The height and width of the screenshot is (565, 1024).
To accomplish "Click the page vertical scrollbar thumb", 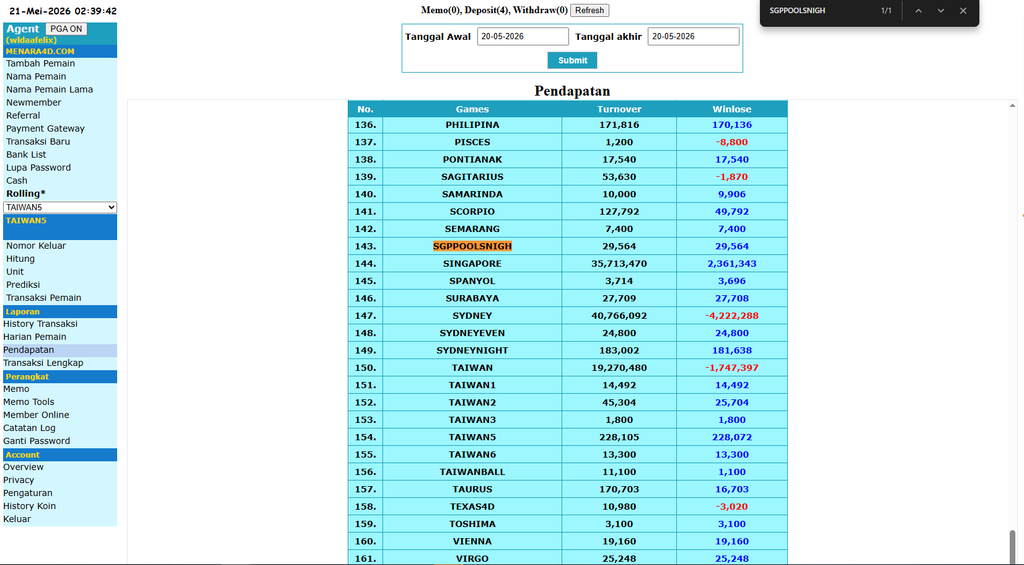I will [x=1013, y=545].
